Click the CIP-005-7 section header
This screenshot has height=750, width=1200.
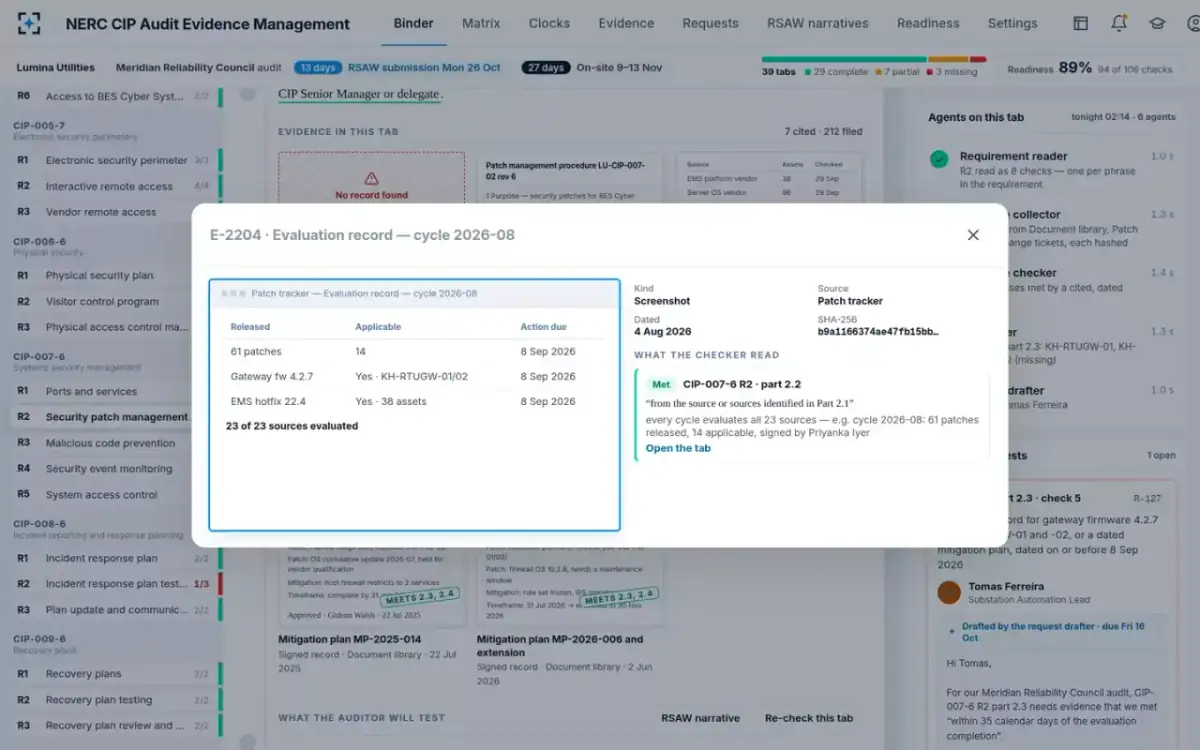[39, 126]
